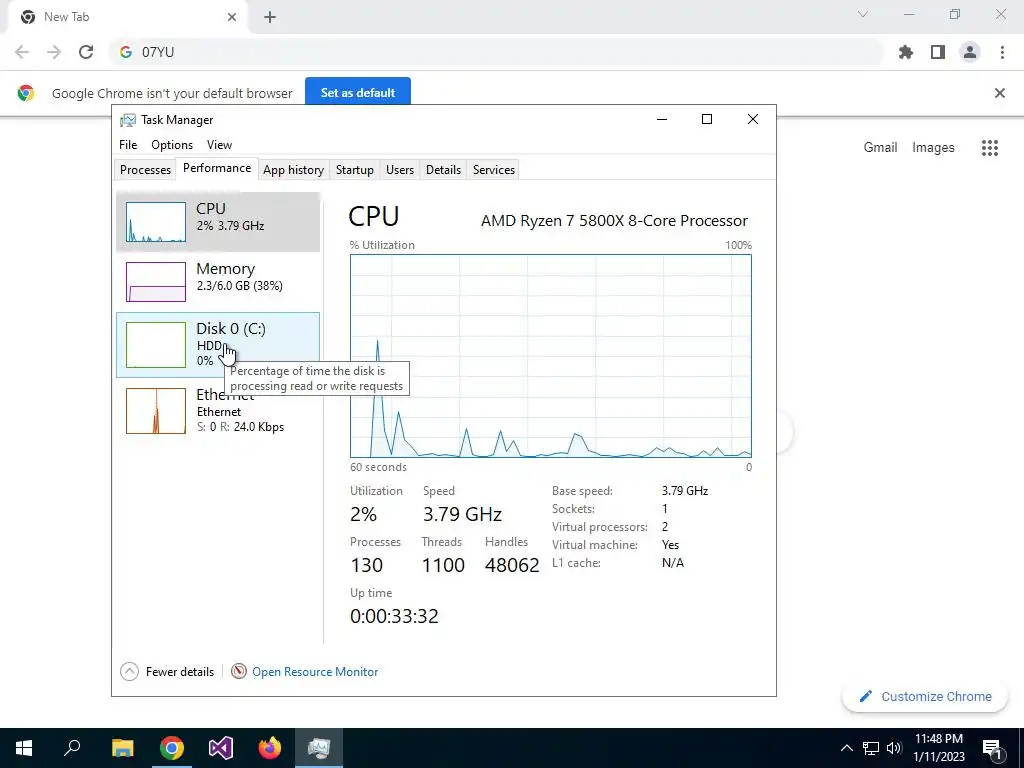This screenshot has height=768, width=1024.
Task: Open the Windows Start menu
Action: (x=24, y=748)
